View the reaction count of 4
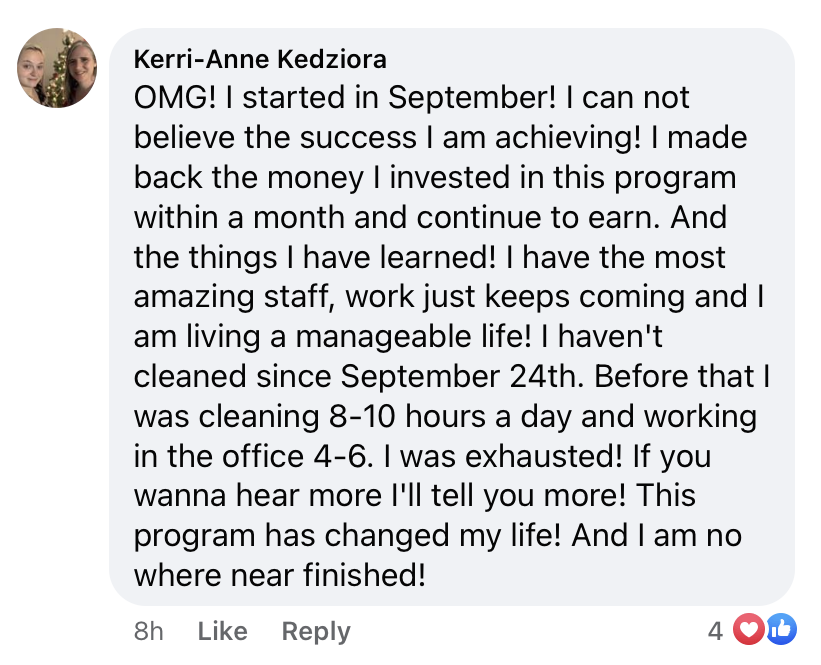The height and width of the screenshot is (665, 821). [714, 631]
